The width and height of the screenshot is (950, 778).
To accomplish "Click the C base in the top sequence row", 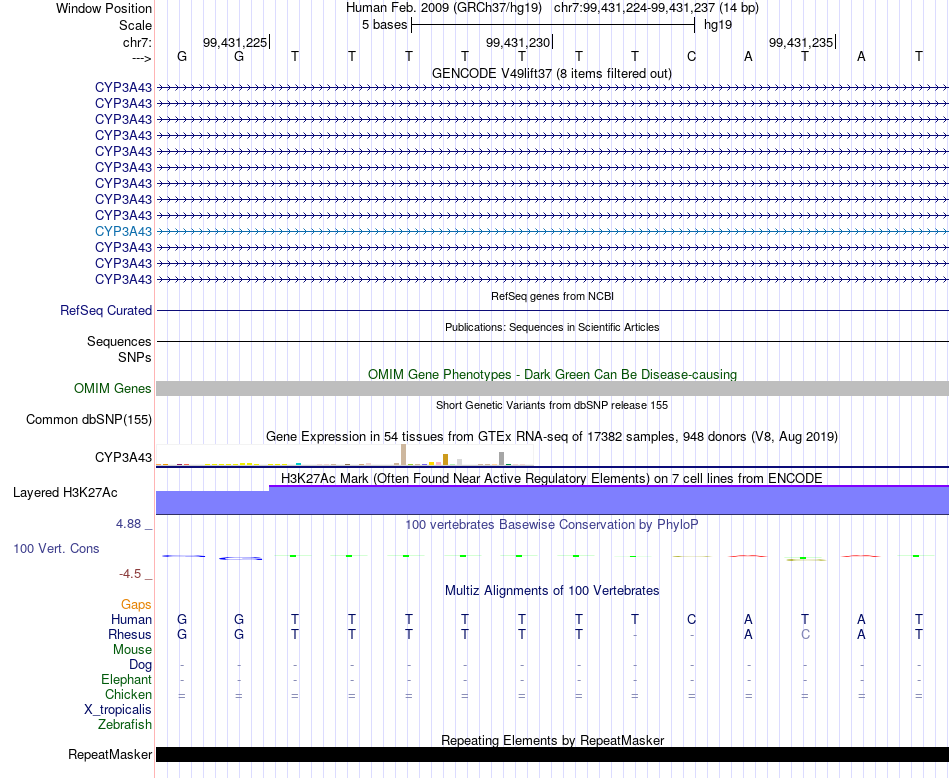I will [691, 56].
